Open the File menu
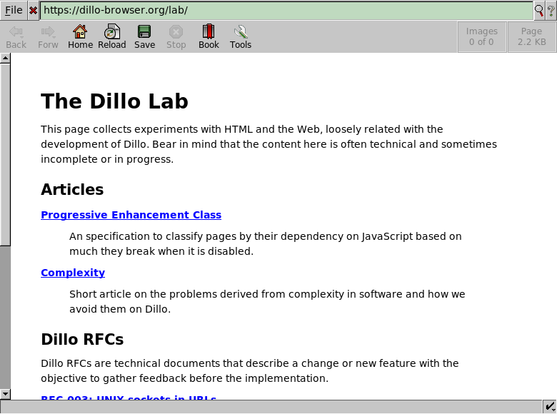Image resolution: width=557 pixels, height=414 pixels. point(13,10)
